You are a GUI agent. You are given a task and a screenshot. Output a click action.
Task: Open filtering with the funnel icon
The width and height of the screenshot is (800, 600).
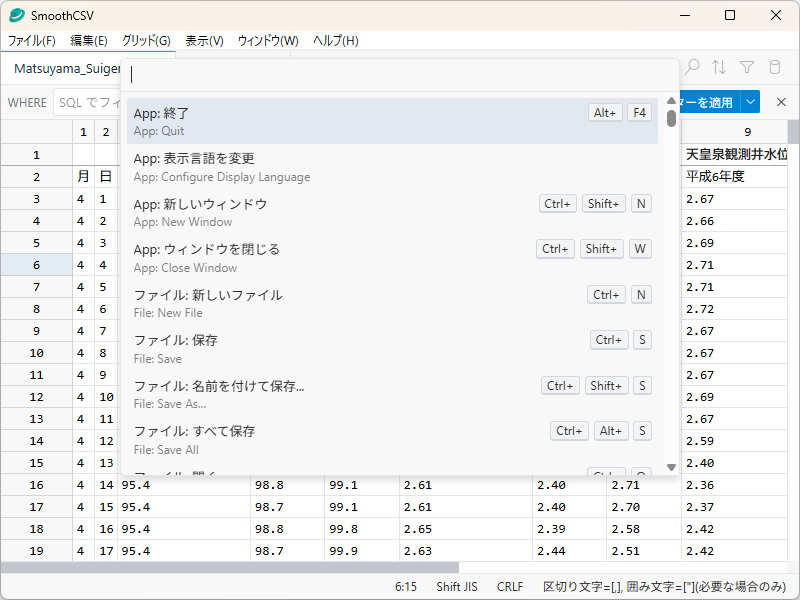point(746,67)
